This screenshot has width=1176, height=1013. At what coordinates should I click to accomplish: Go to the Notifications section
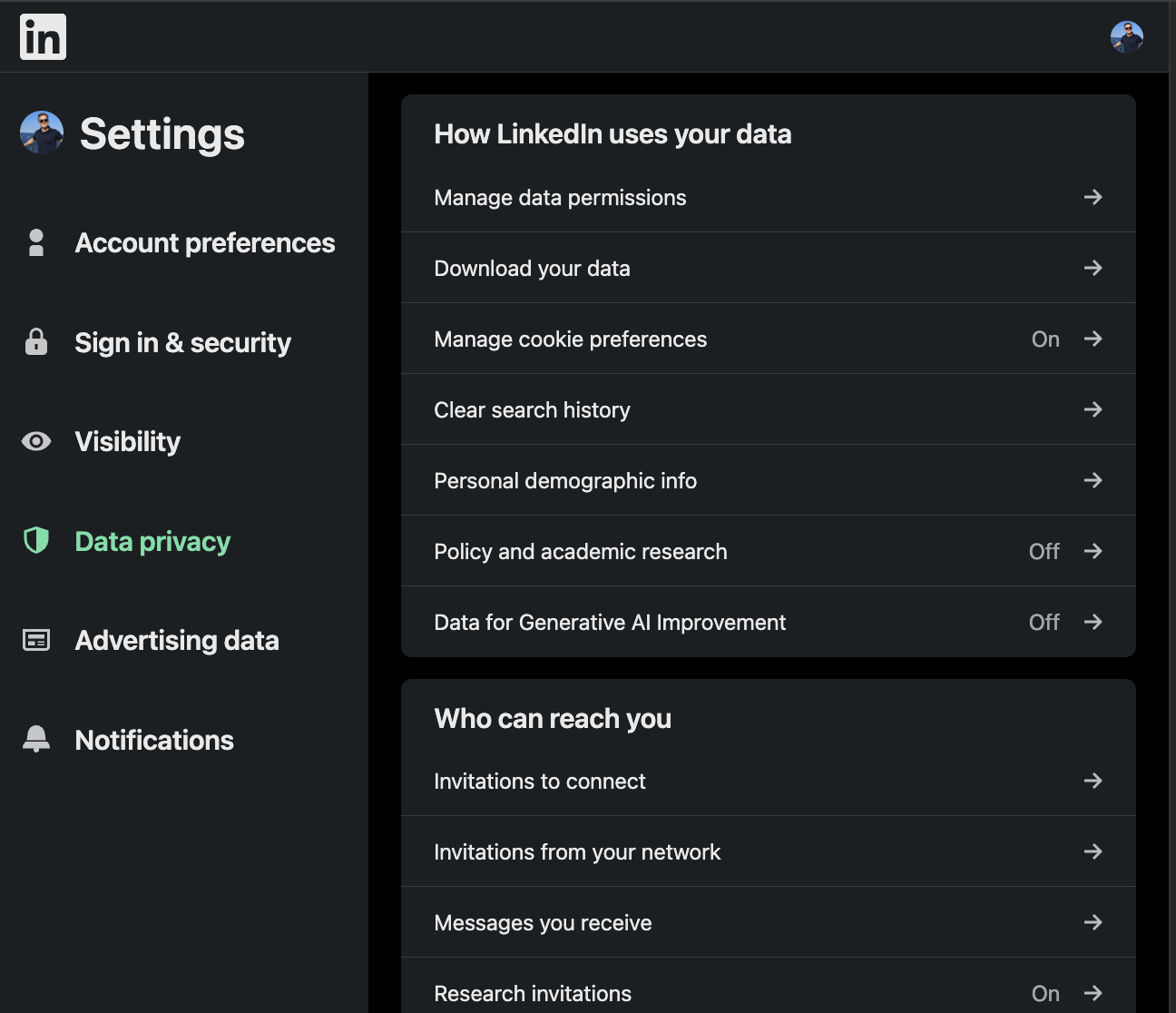[x=154, y=739]
